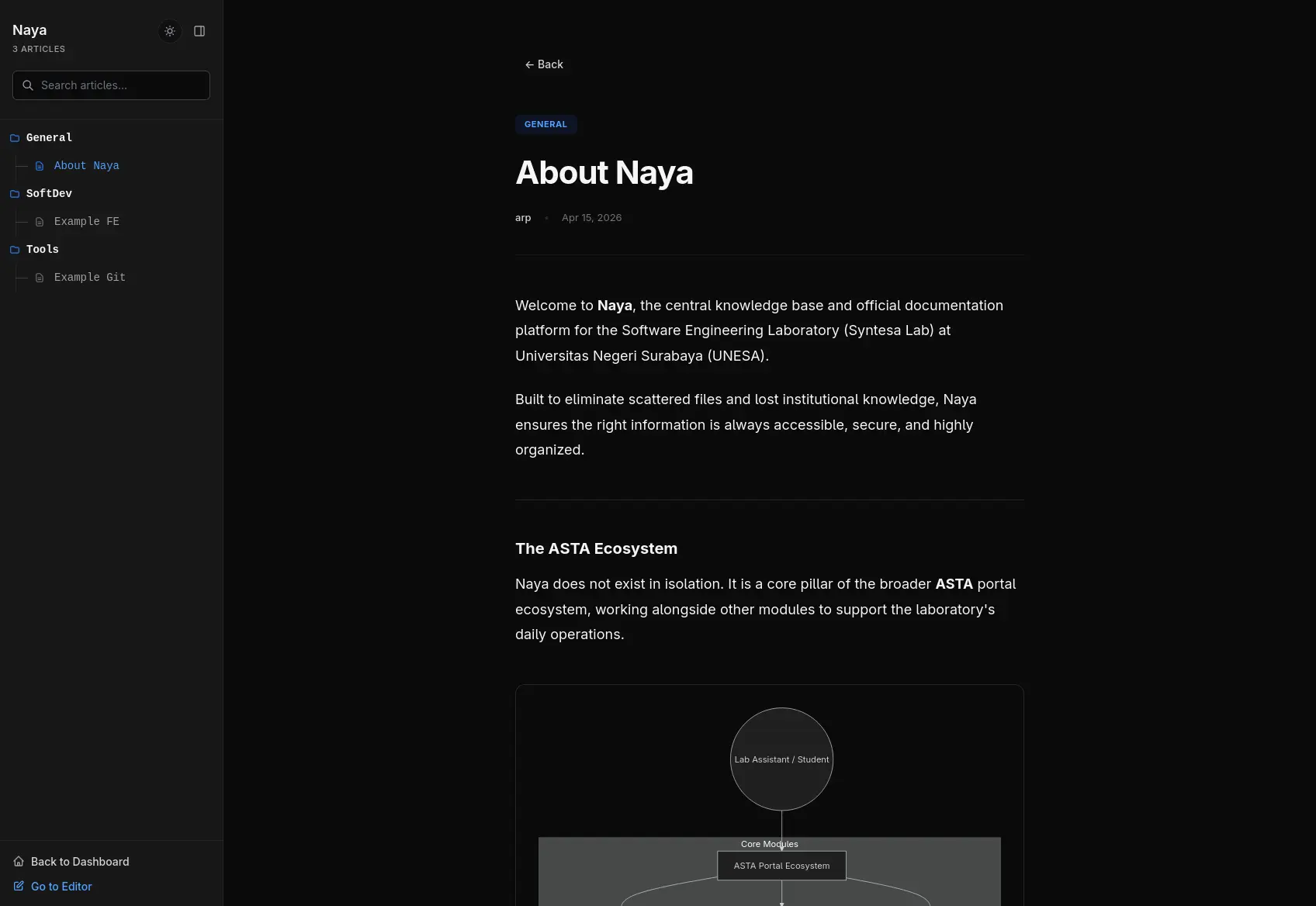Toggle the light/dark theme sun icon

tap(170, 31)
